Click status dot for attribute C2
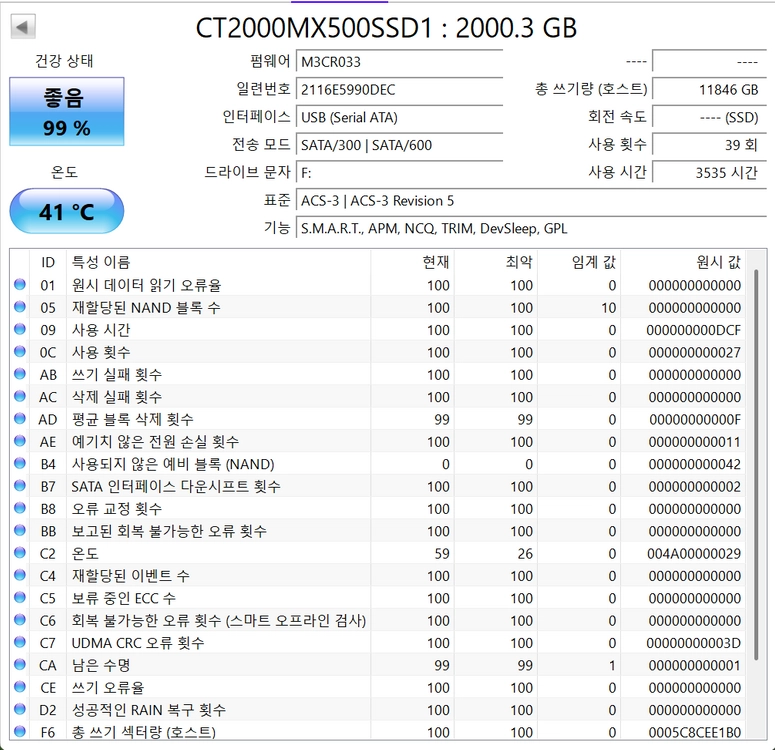Screen dimensions: 775x750 coord(20,552)
